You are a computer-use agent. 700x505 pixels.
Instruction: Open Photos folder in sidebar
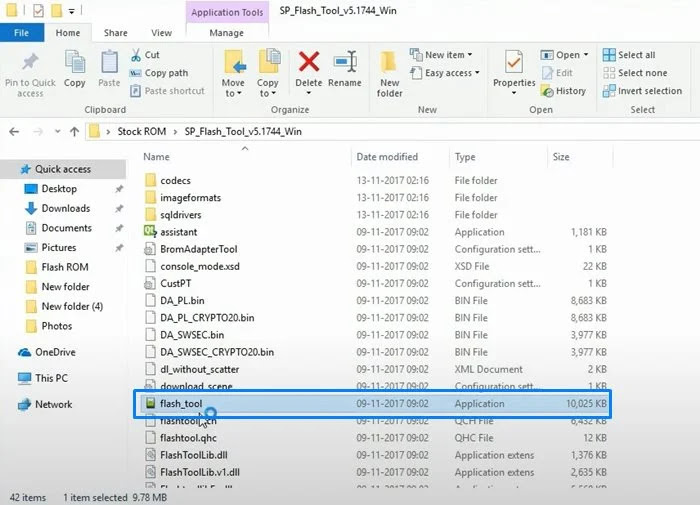pyautogui.click(x=57, y=326)
